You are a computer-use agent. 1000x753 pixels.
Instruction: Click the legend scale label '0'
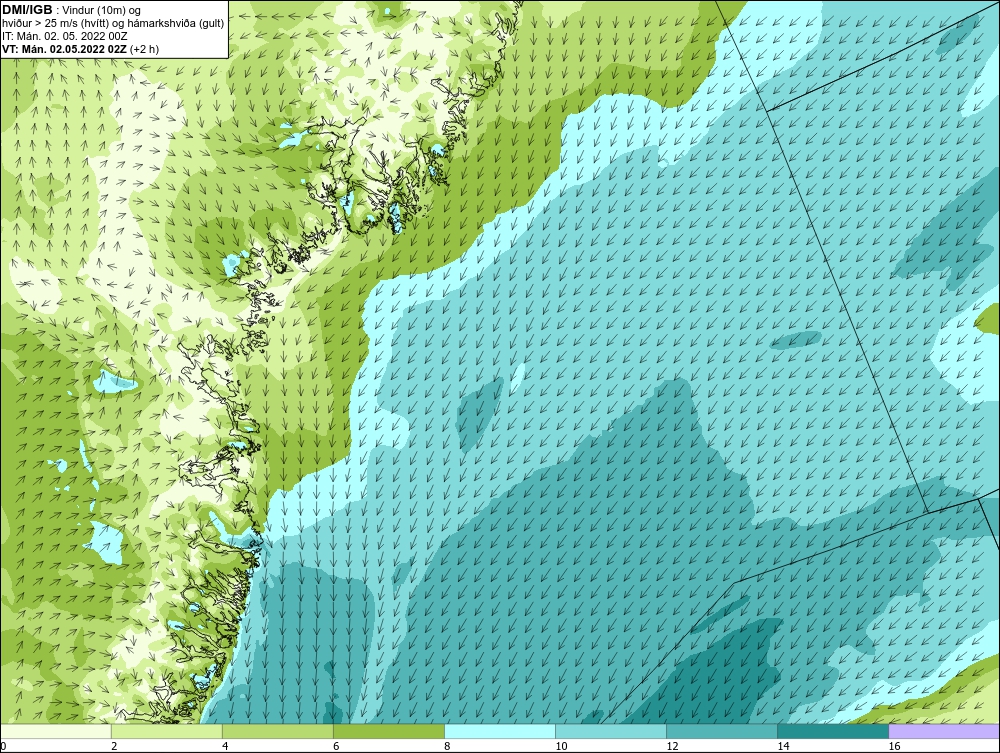tap(3, 746)
